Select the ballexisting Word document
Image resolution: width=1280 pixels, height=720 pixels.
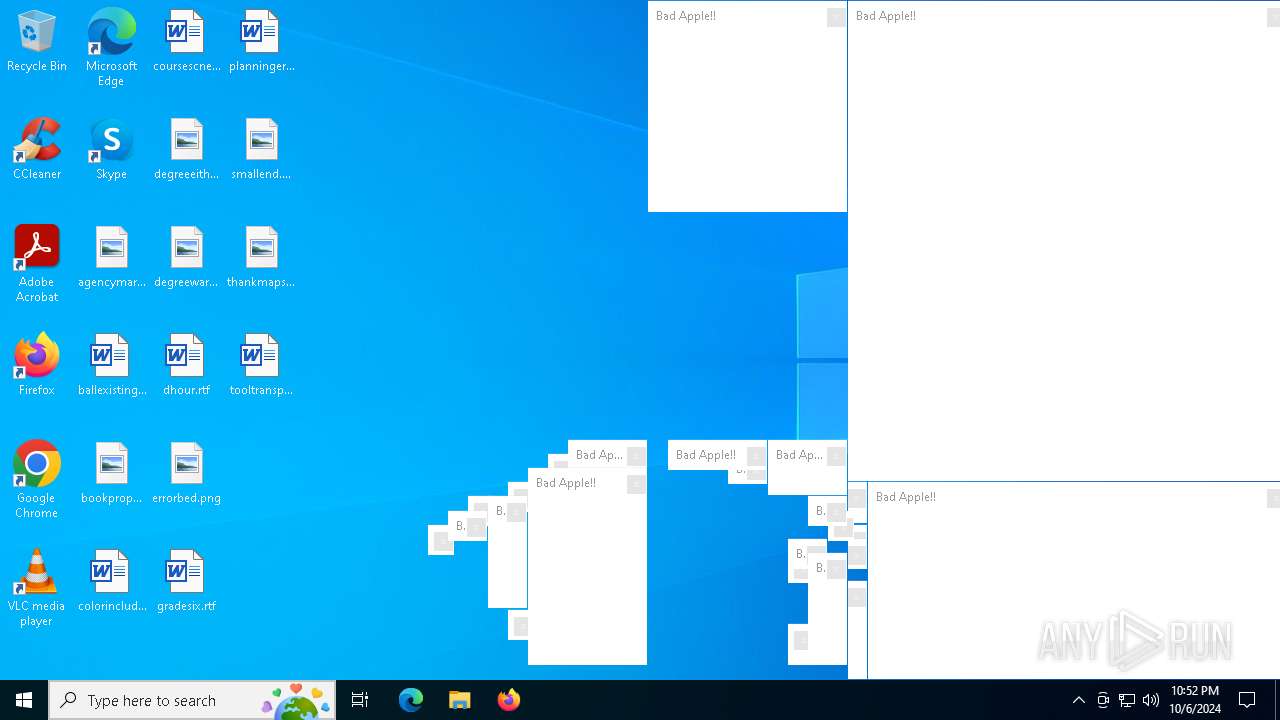(111, 366)
